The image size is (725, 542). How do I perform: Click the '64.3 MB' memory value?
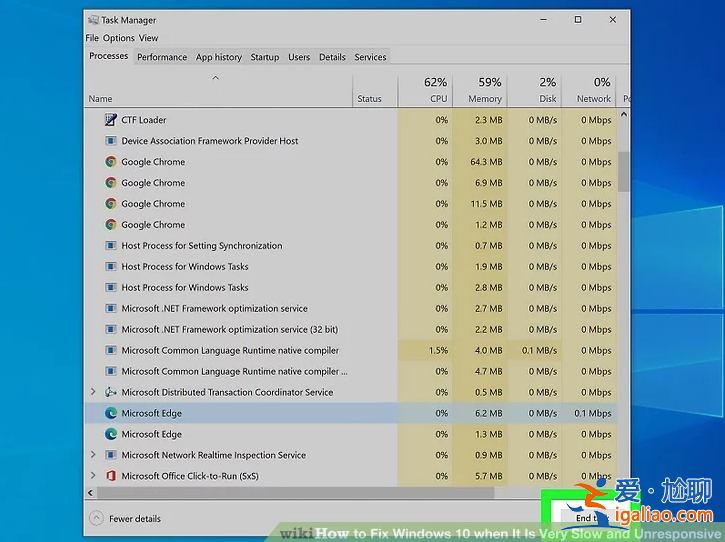click(486, 162)
